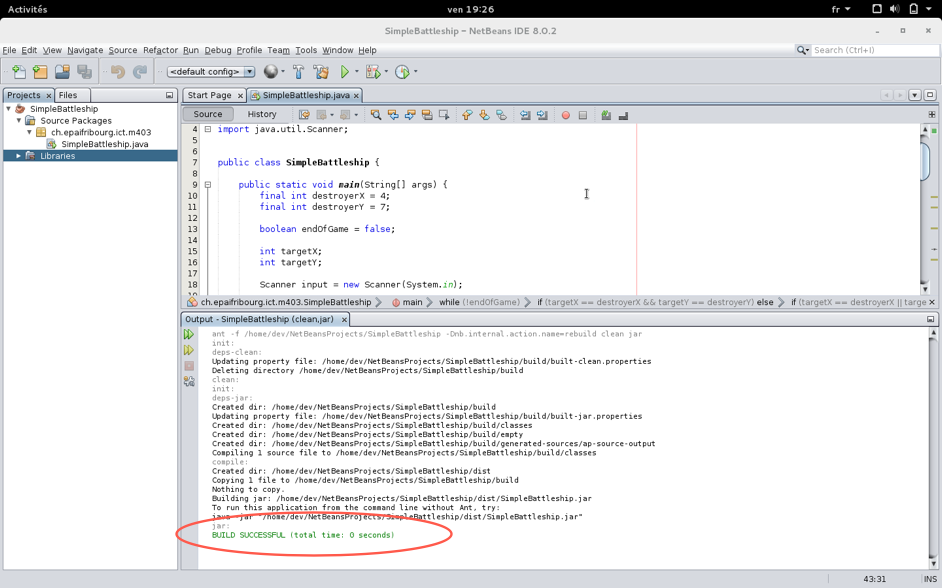Image resolution: width=942 pixels, height=588 pixels.
Task: Collapse the SimpleBattleship project node
Action: point(8,109)
